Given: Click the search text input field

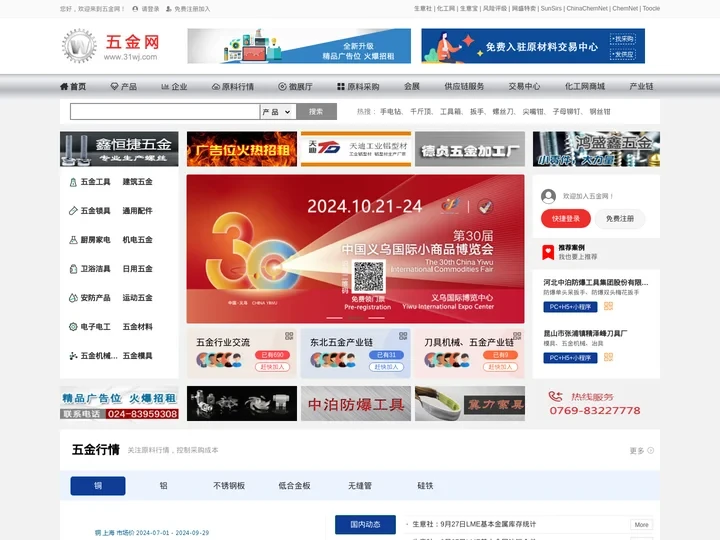Looking at the screenshot, I should click(165, 112).
